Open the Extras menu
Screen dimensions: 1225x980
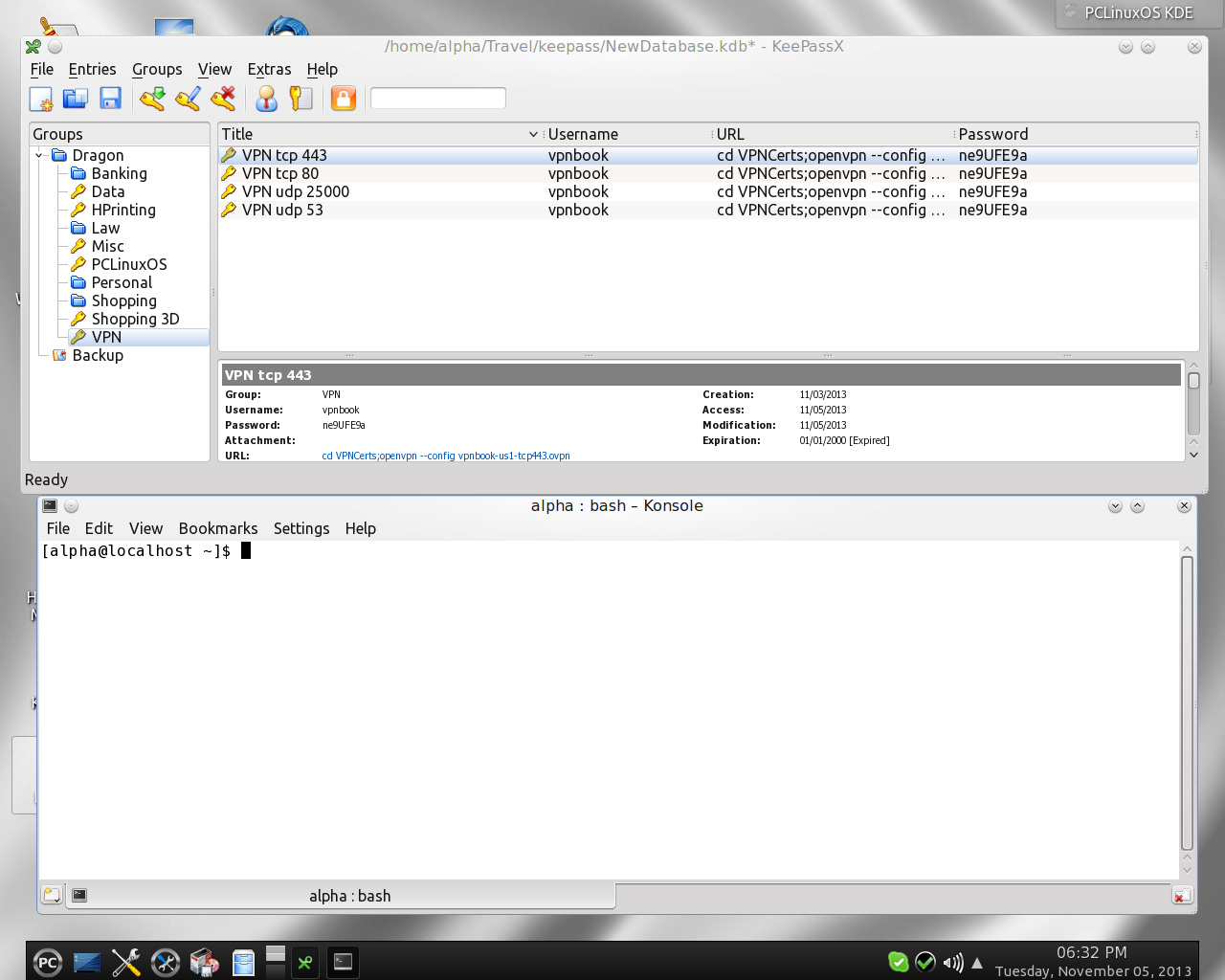[269, 69]
